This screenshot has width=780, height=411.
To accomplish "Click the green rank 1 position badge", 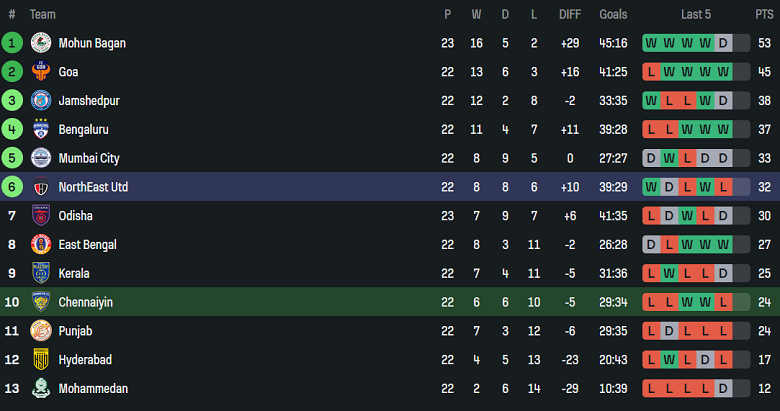I will pos(12,43).
